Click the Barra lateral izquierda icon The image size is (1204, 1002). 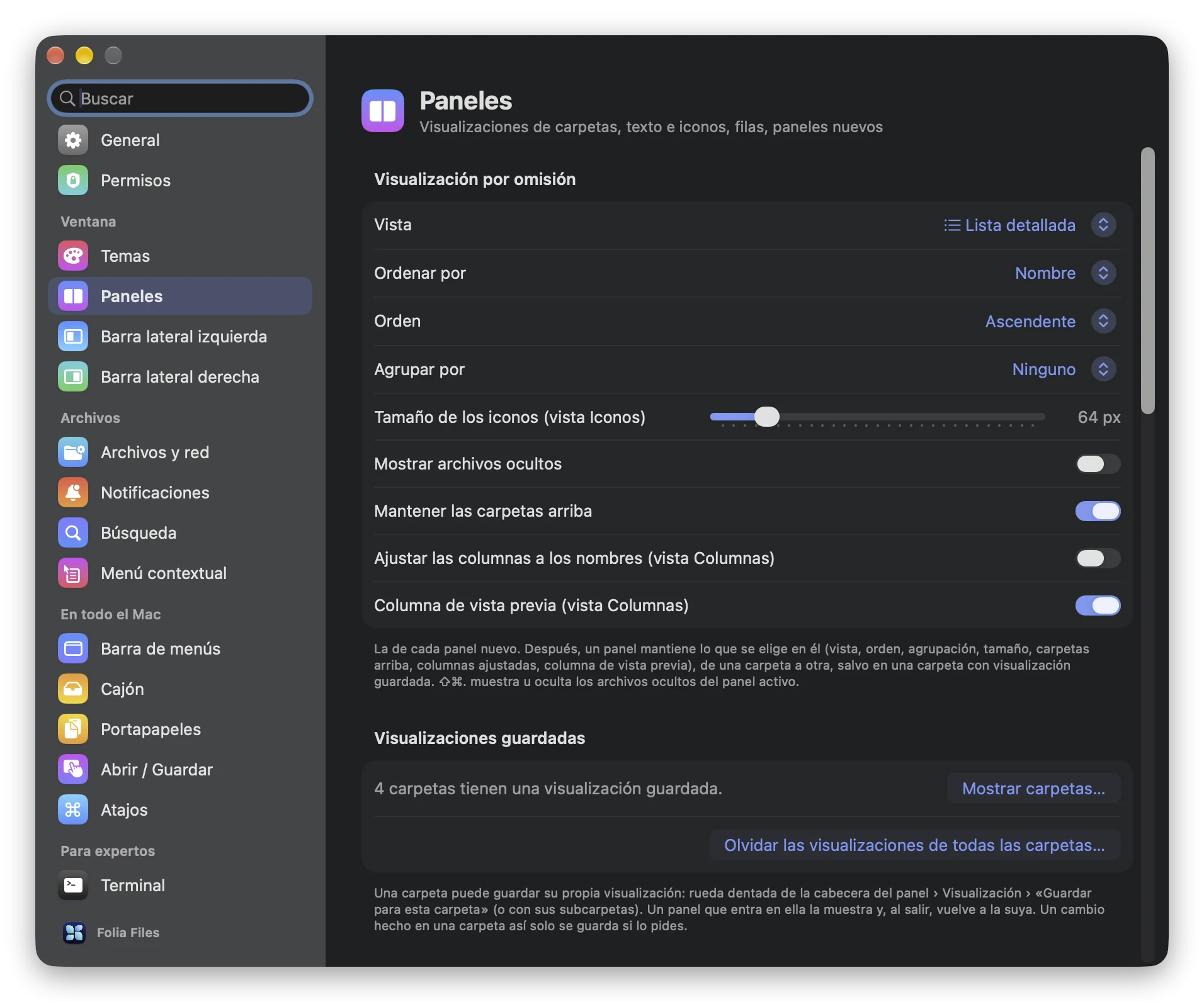73,337
